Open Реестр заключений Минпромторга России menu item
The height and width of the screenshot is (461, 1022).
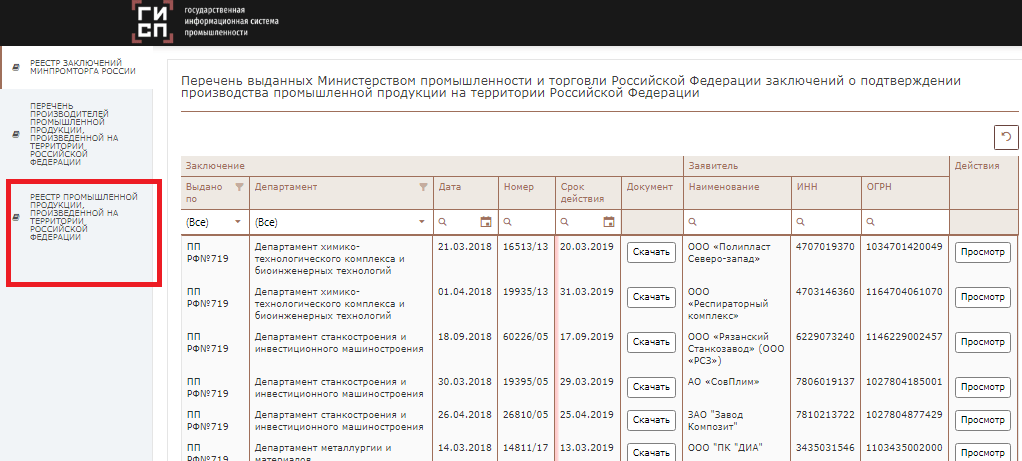[x=82, y=68]
